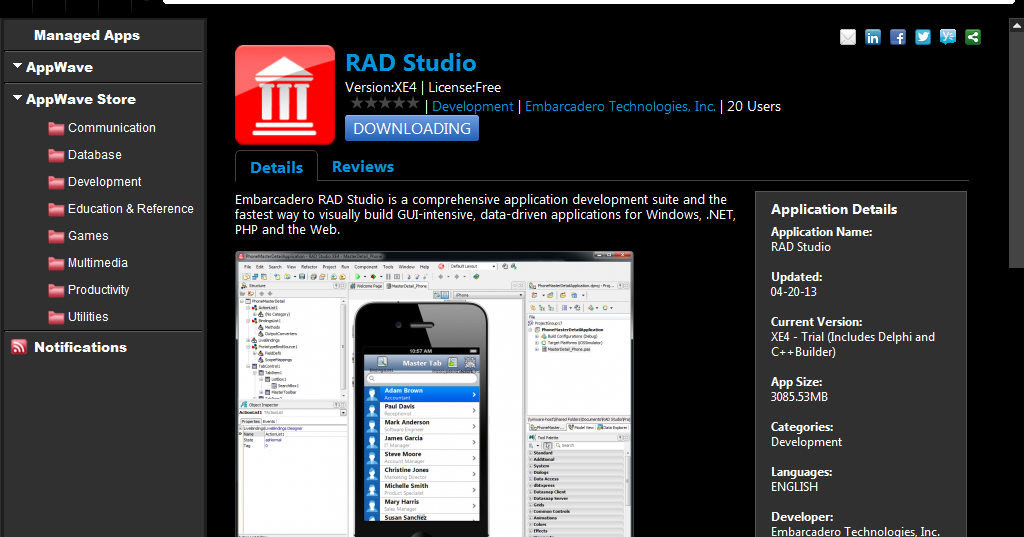Open Embarcadero Technologies, Inc. link
The width and height of the screenshot is (1024, 537).
point(620,106)
